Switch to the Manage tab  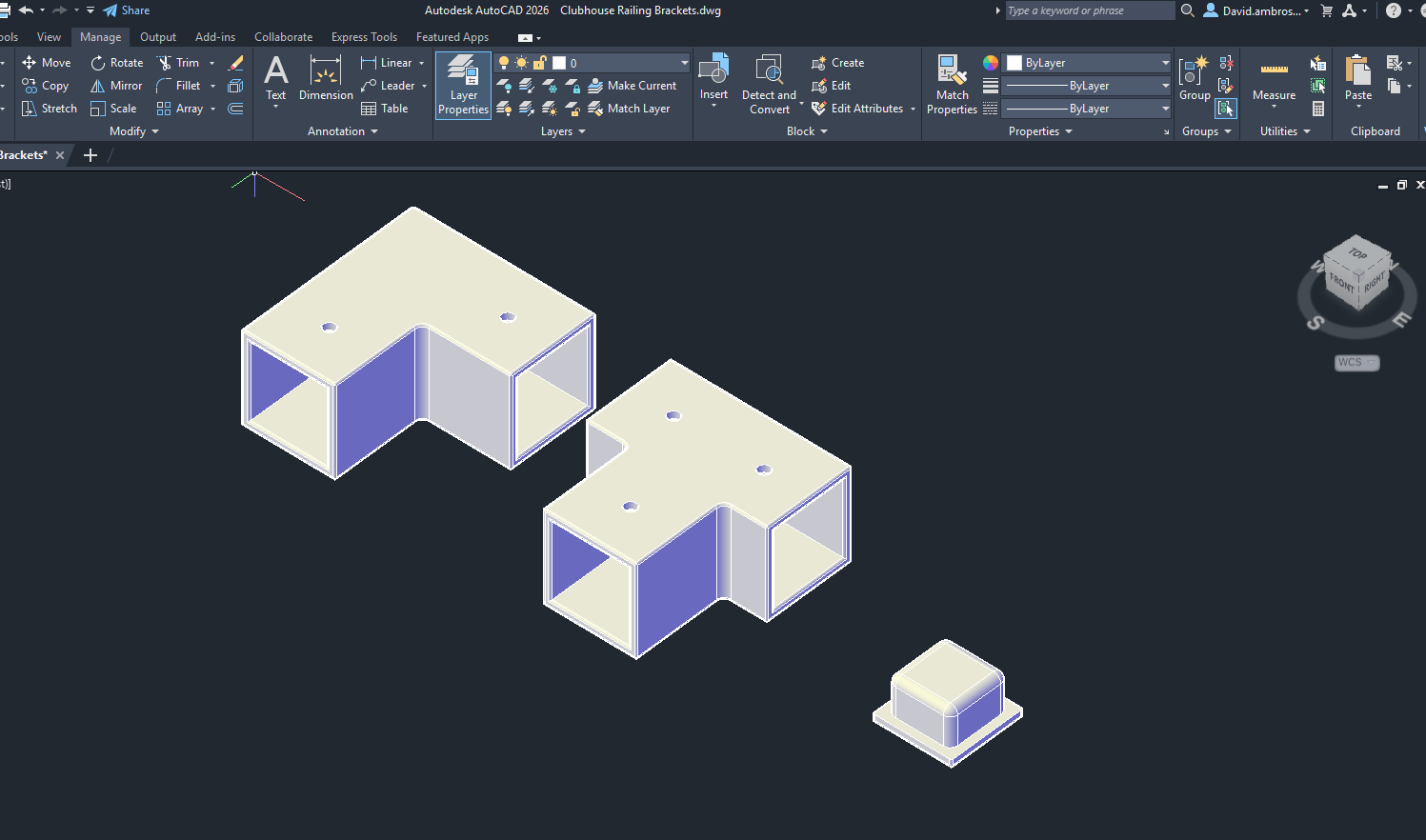pyautogui.click(x=100, y=37)
